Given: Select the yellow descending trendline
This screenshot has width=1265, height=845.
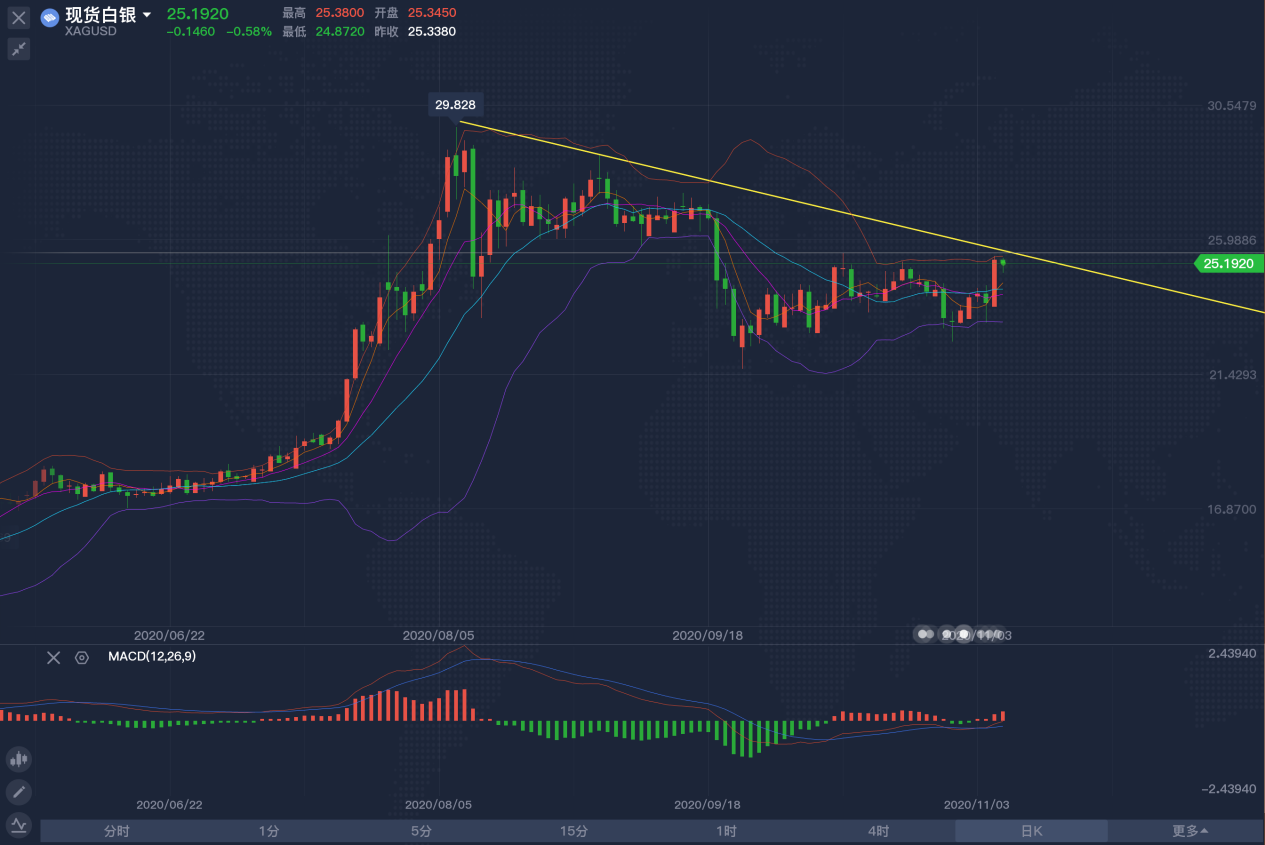Looking at the screenshot, I should pos(860,217).
